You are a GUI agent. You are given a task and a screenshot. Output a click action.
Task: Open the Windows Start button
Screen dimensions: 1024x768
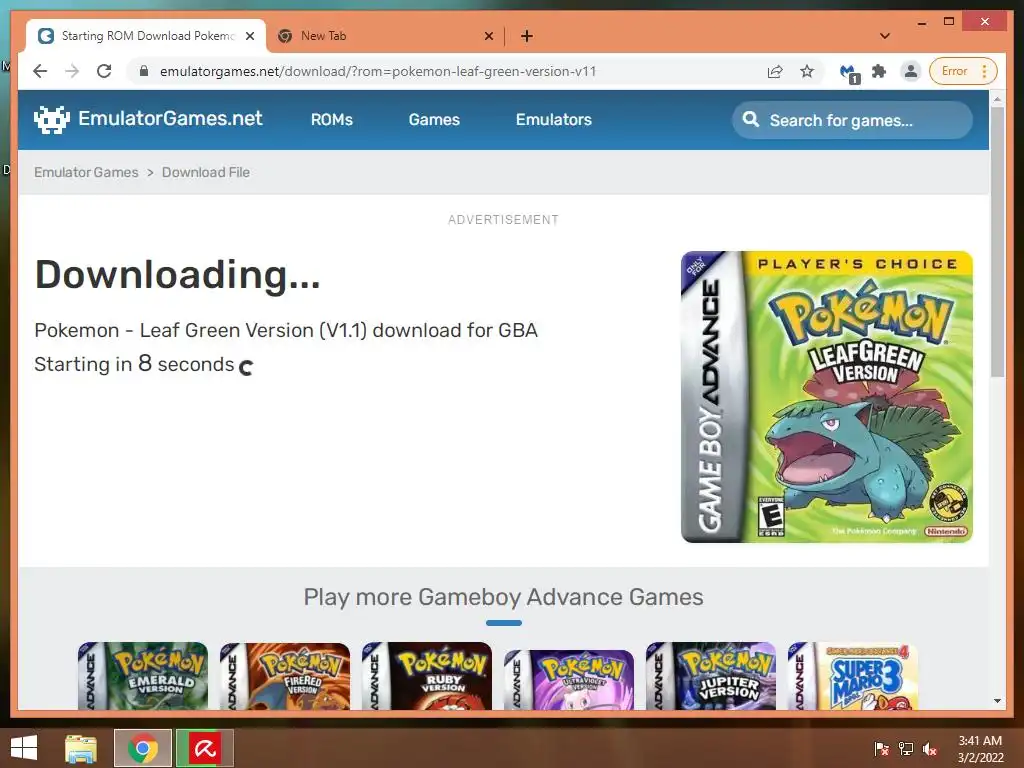24,748
